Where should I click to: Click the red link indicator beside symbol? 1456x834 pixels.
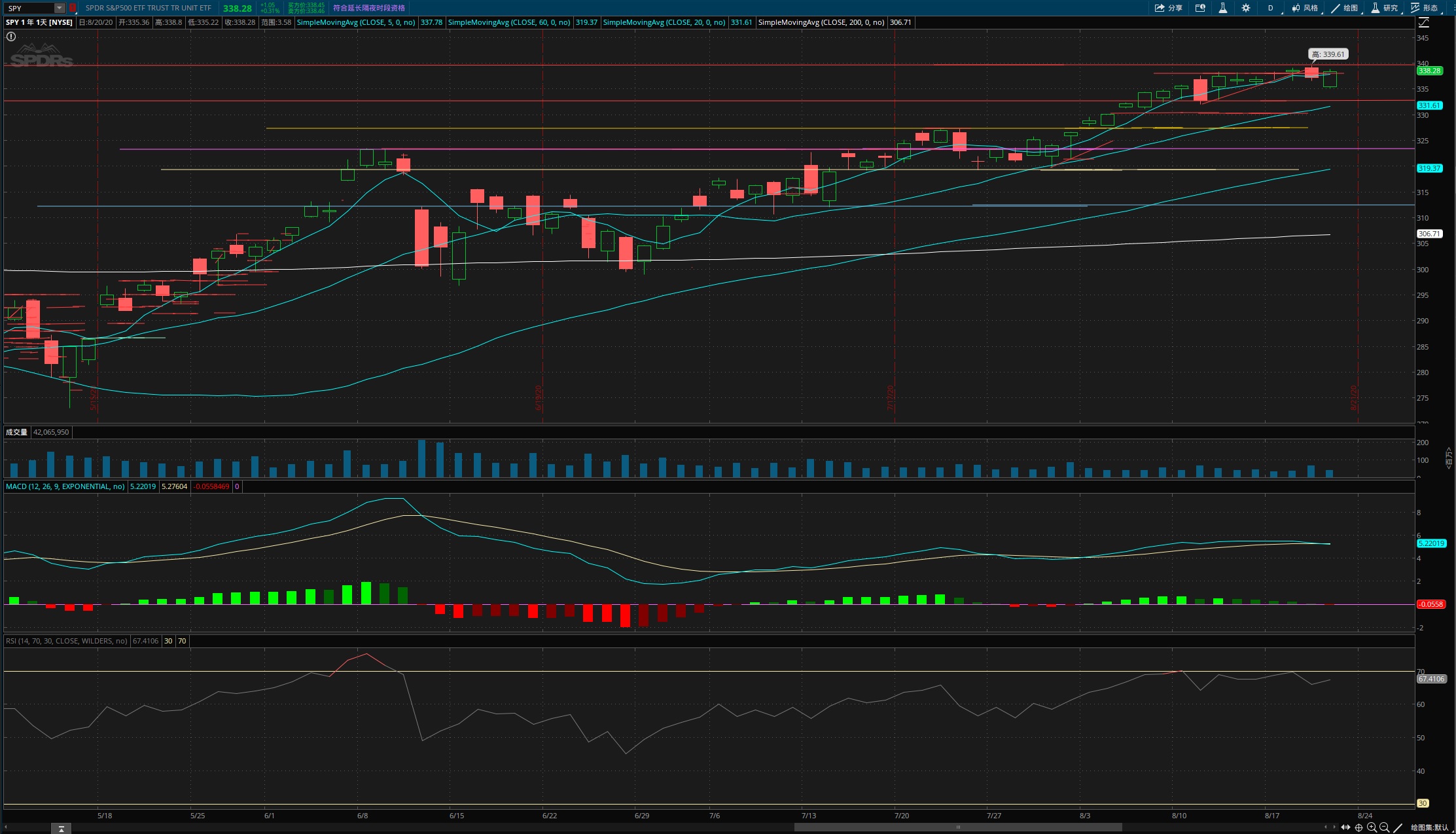tap(73, 8)
